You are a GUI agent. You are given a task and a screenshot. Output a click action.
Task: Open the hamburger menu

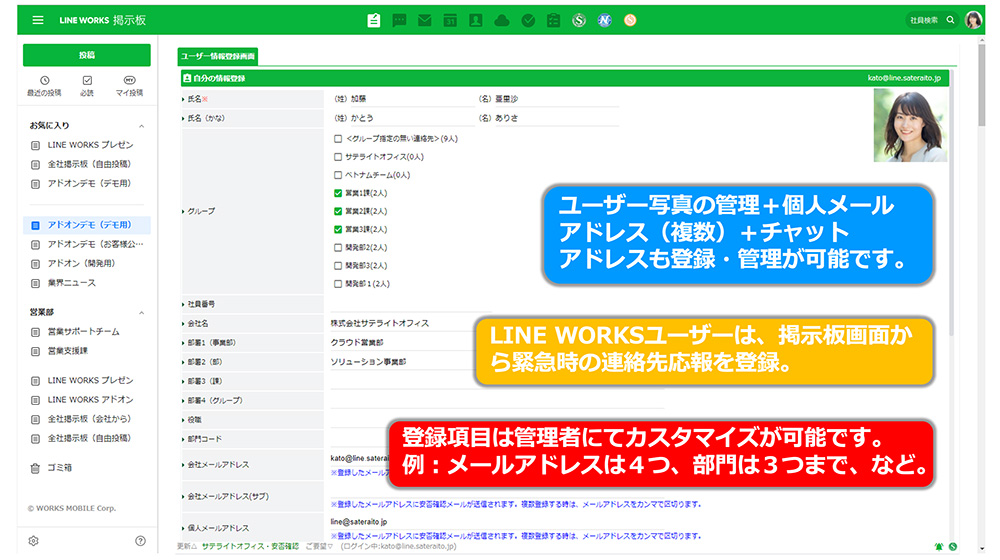point(38,20)
